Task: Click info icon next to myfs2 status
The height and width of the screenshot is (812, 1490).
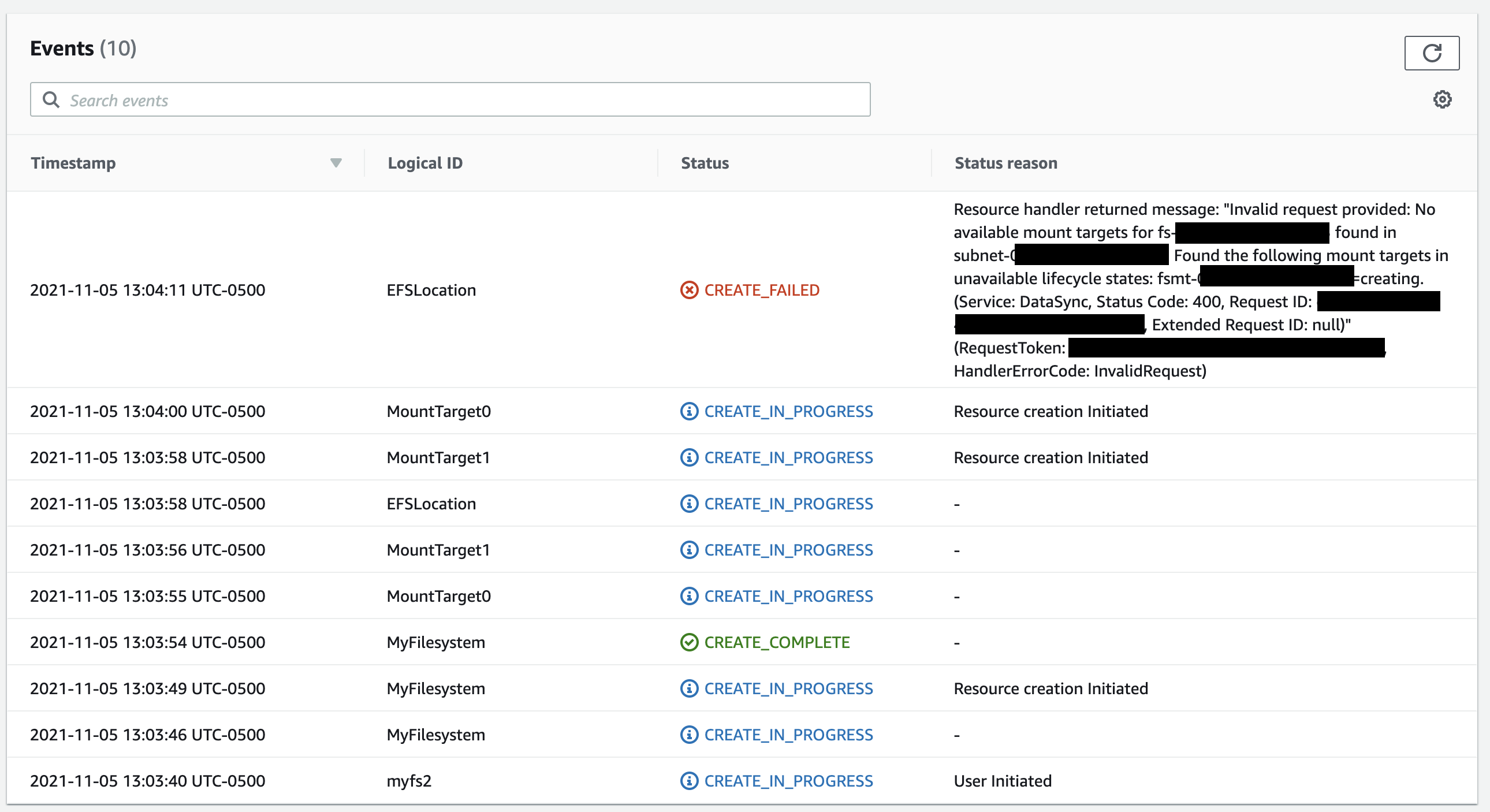Action: pyautogui.click(x=690, y=781)
